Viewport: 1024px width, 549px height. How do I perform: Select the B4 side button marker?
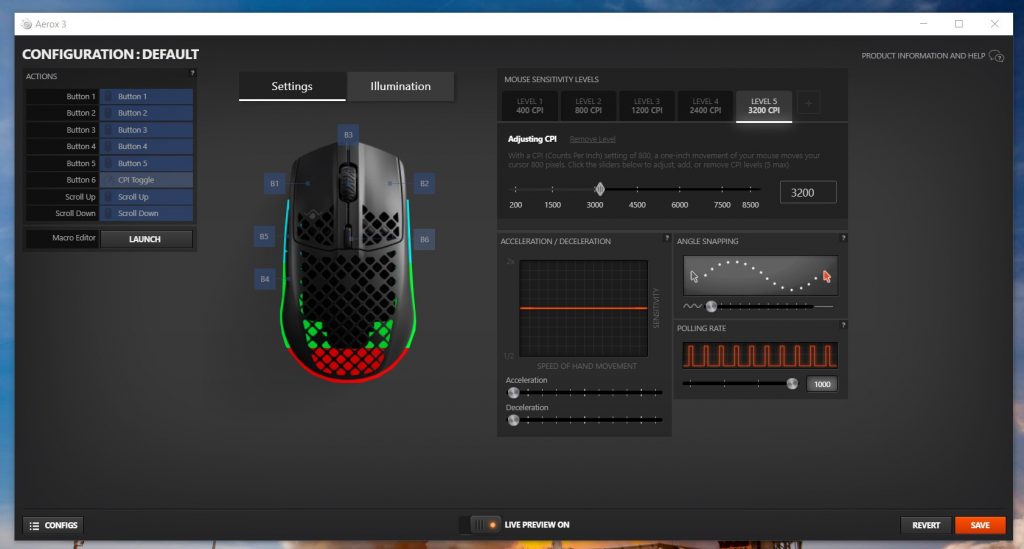[x=264, y=279]
